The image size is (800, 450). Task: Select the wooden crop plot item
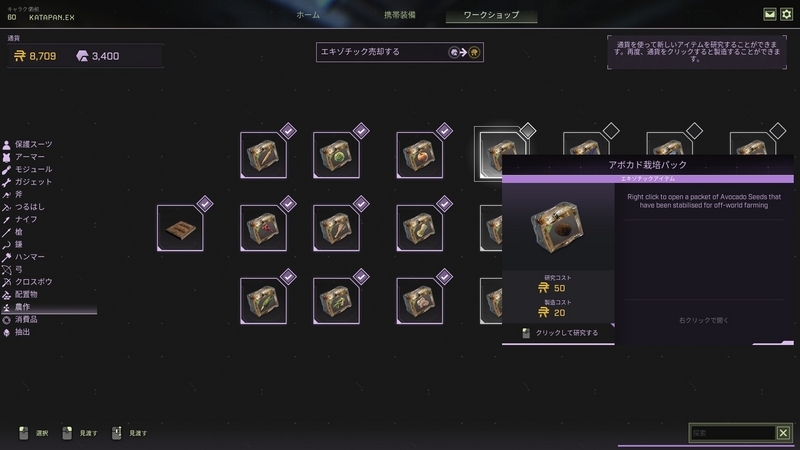coord(180,228)
